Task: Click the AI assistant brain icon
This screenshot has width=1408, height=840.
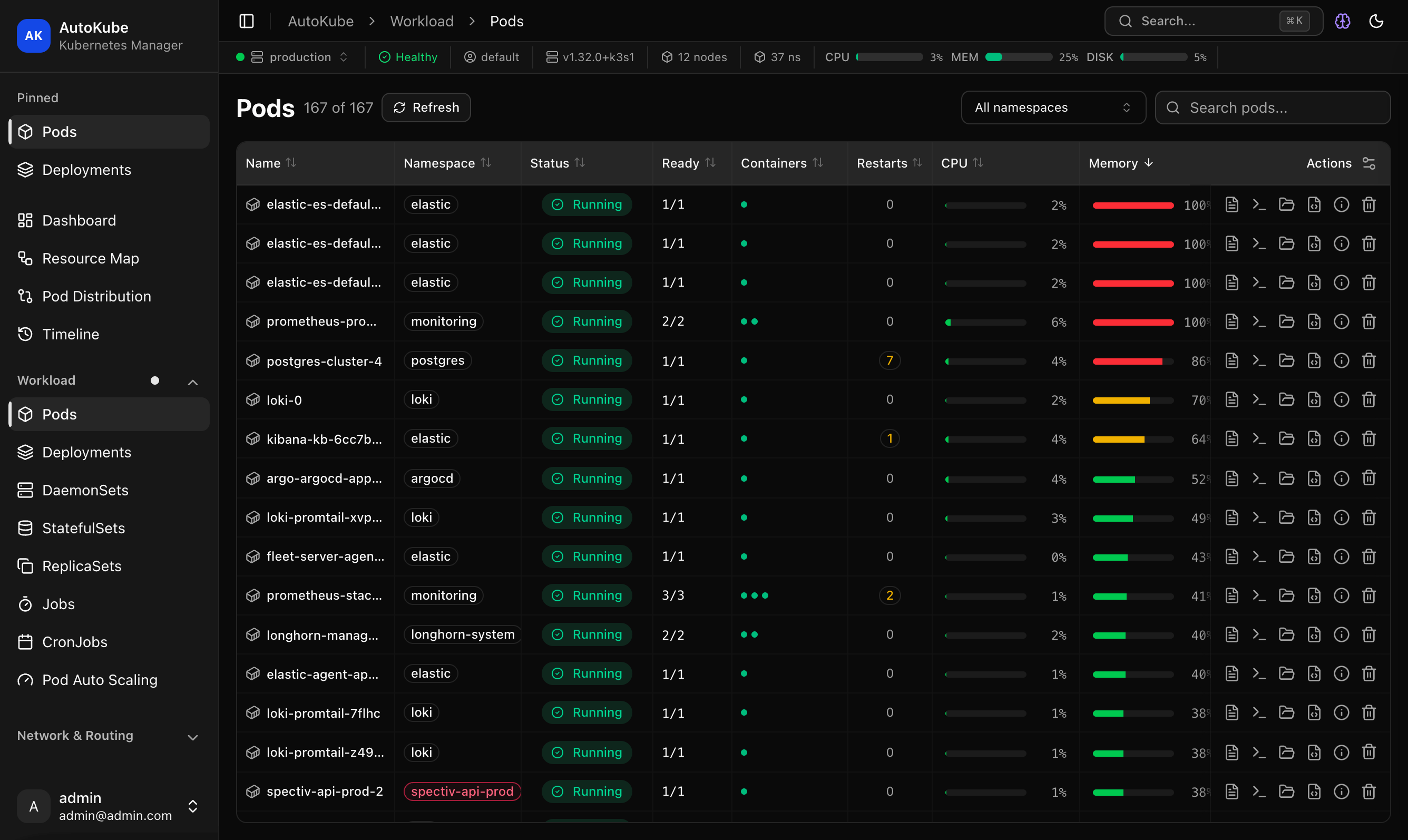Action: pyautogui.click(x=1342, y=22)
